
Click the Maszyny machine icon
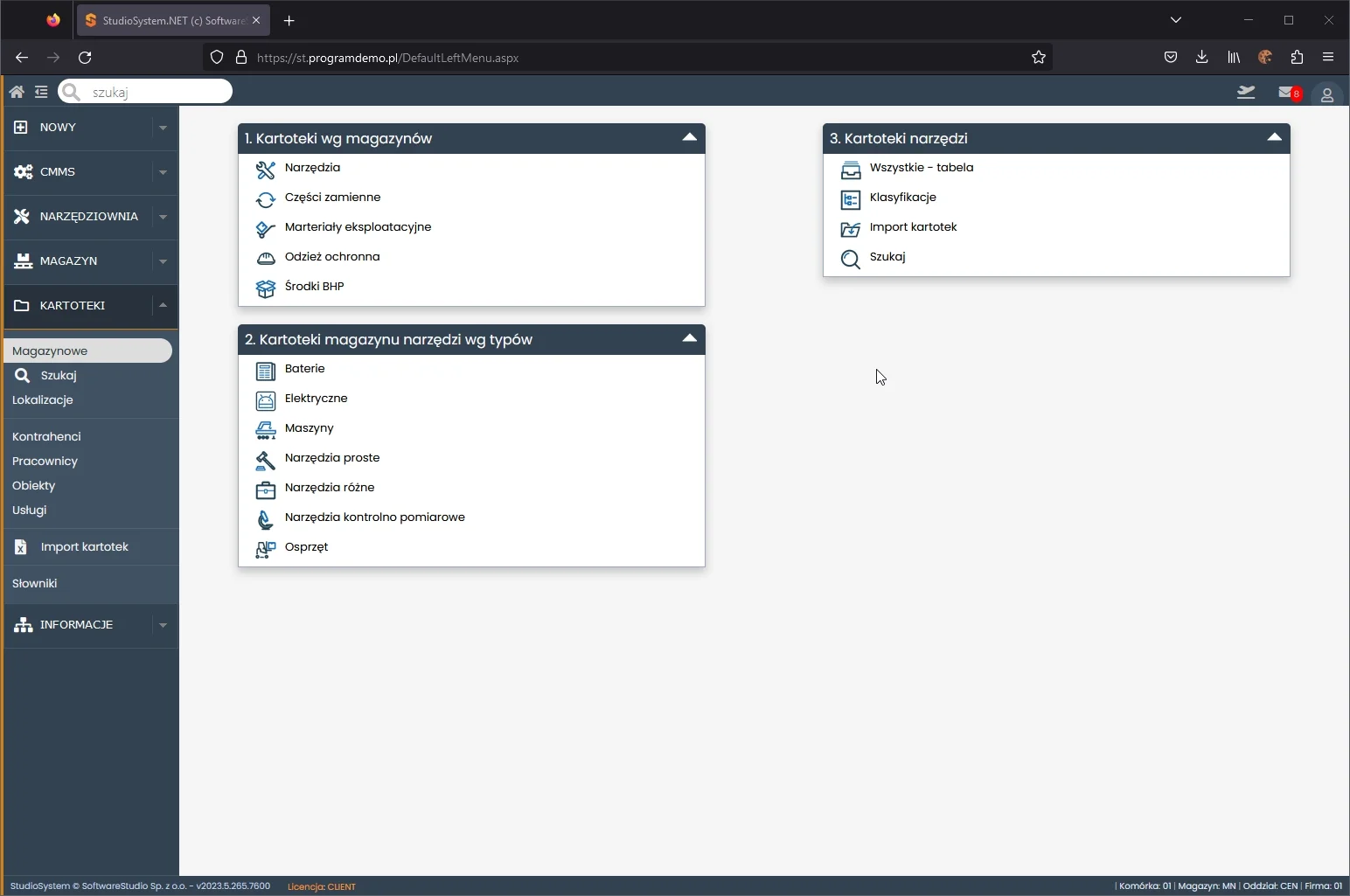coord(265,429)
